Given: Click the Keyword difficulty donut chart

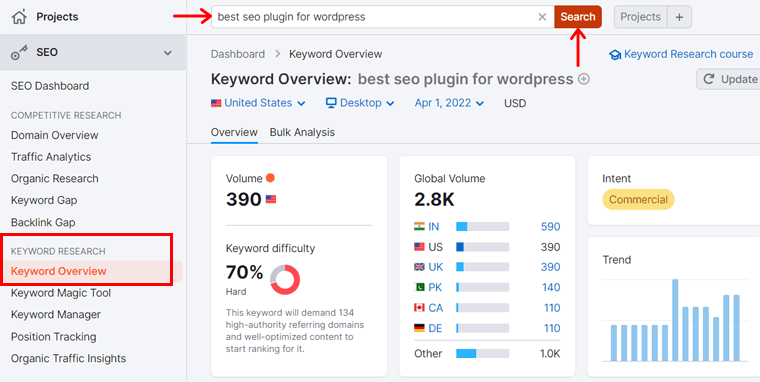Looking at the screenshot, I should [x=285, y=280].
